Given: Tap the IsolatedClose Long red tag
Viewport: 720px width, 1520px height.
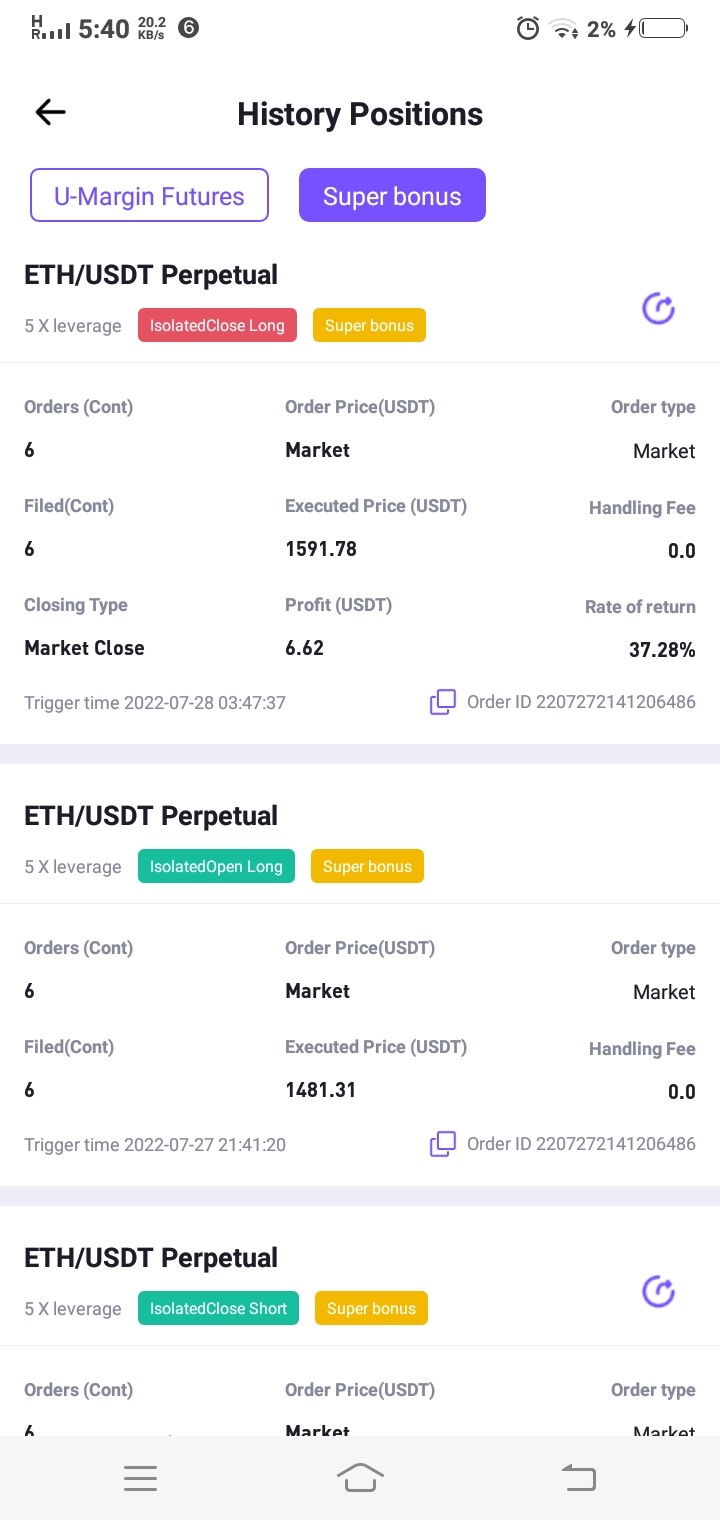Looking at the screenshot, I should (x=217, y=325).
